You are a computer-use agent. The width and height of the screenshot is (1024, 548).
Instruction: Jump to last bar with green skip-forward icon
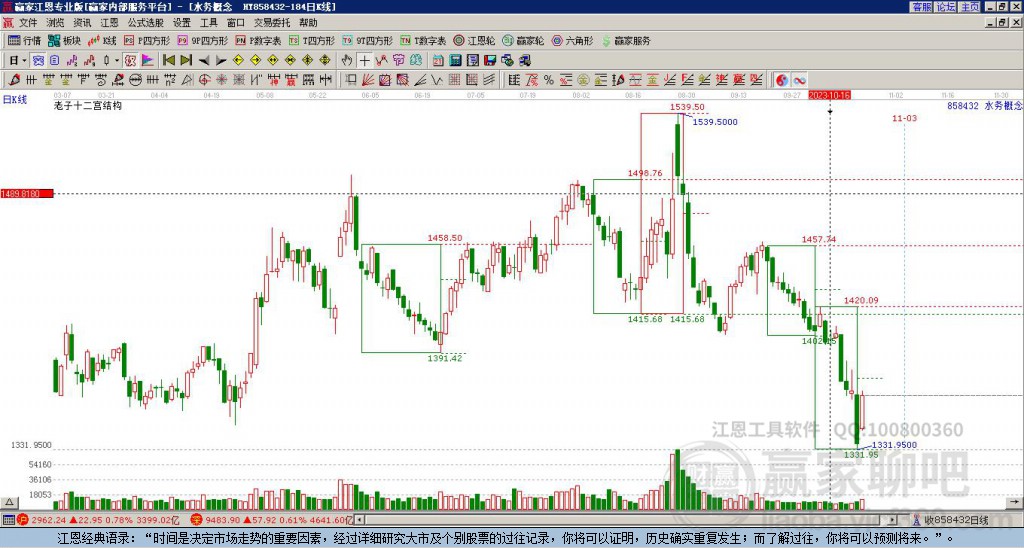(x=186, y=60)
